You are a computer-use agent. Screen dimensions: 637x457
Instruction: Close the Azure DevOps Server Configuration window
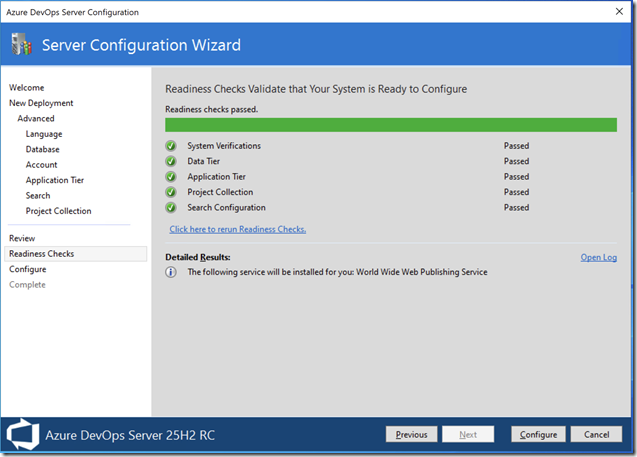tap(619, 11)
